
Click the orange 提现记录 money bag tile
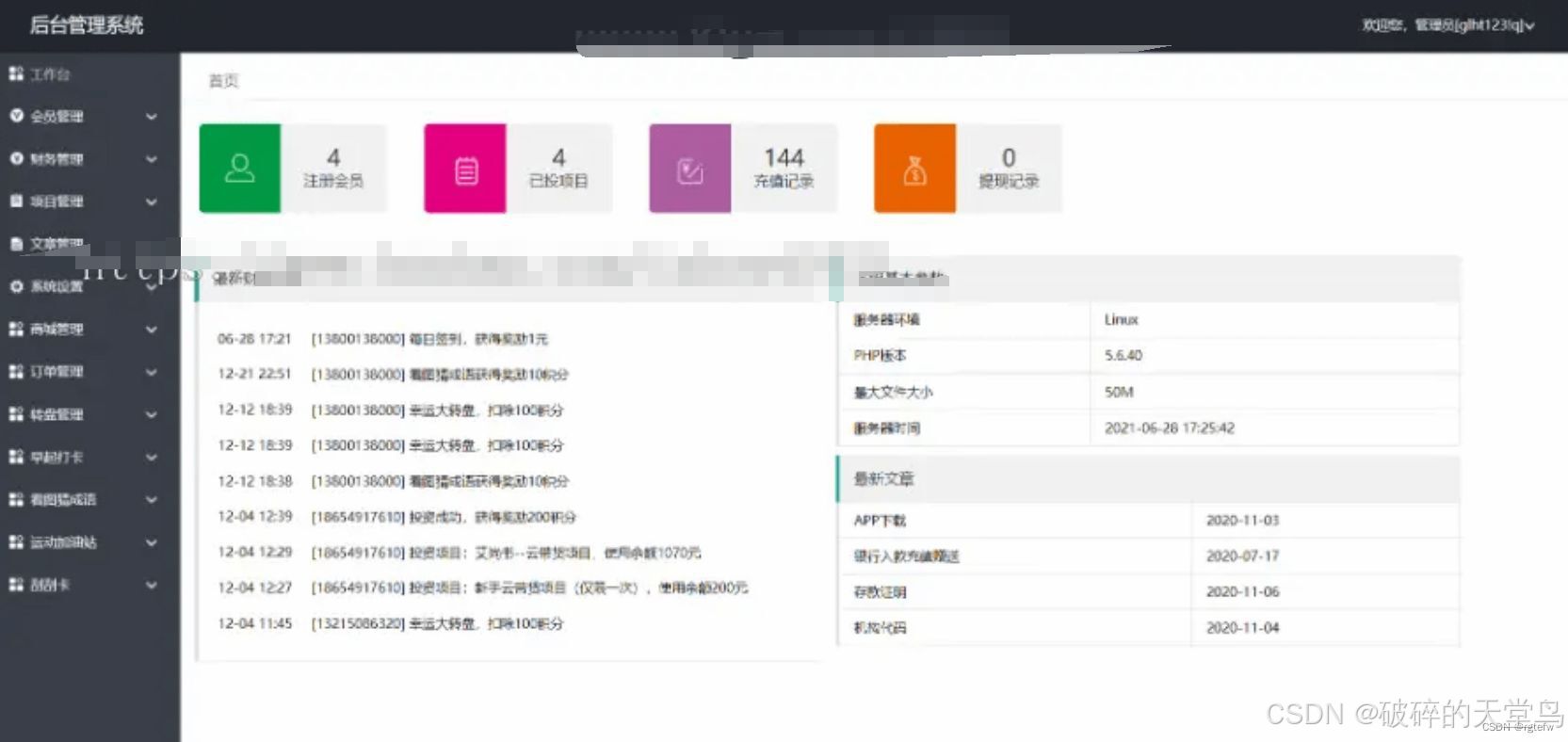click(x=915, y=169)
